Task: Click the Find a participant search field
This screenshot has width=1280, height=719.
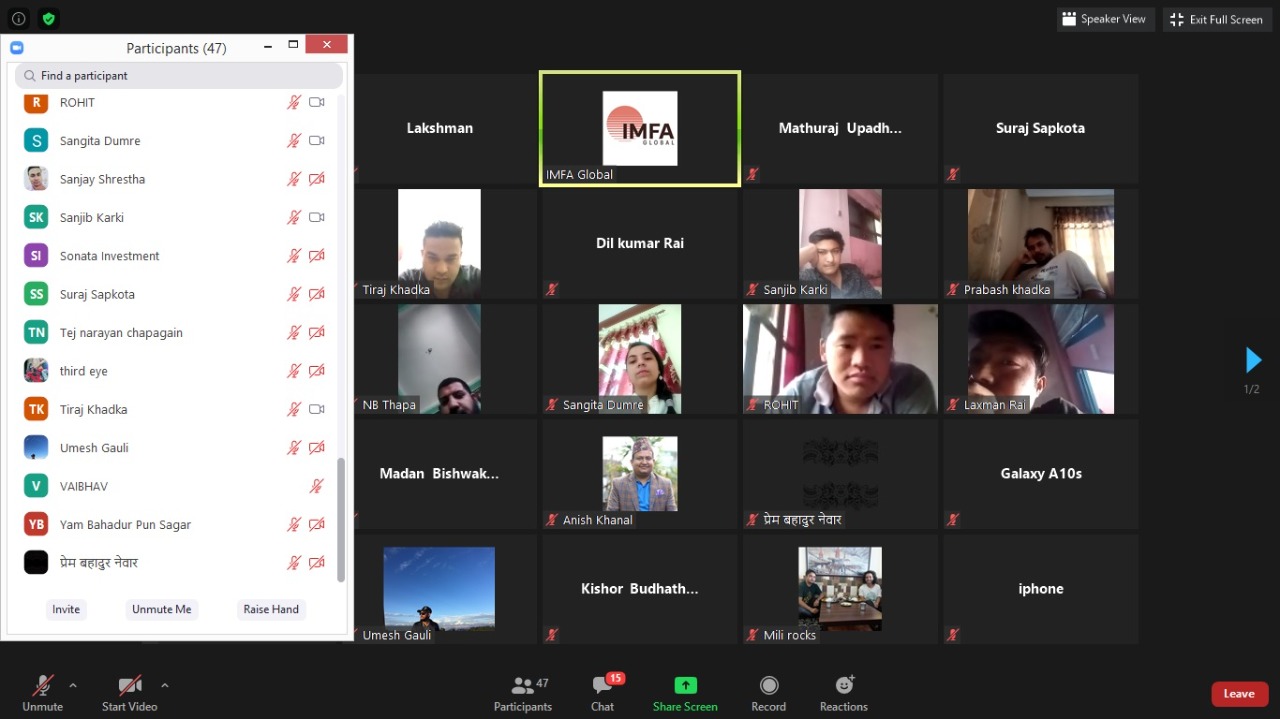Action: [179, 76]
